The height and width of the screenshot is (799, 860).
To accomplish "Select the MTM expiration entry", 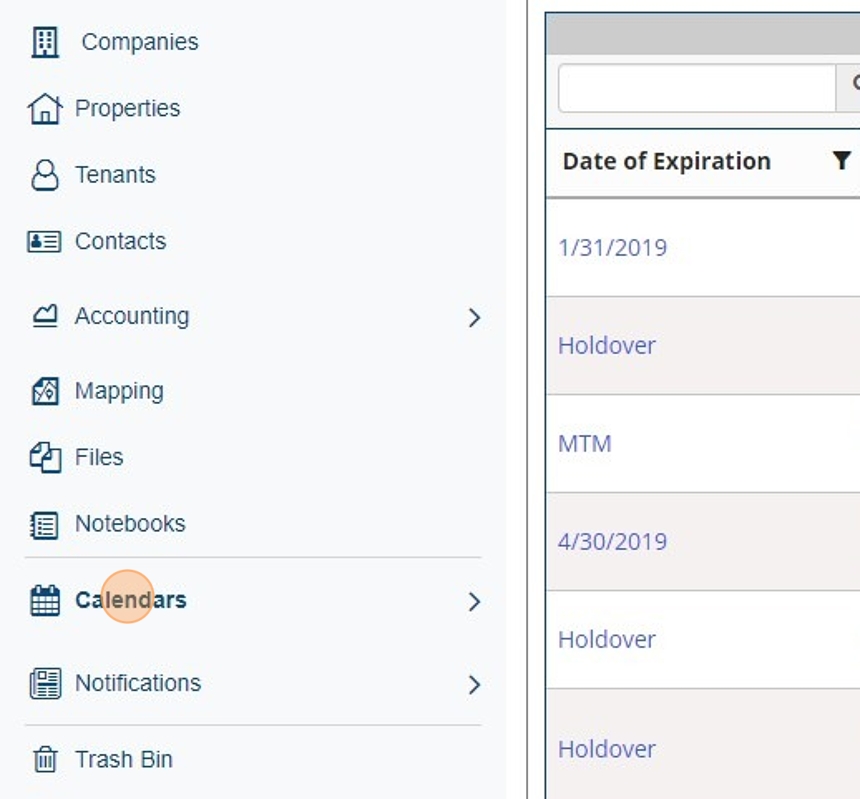I will point(584,443).
